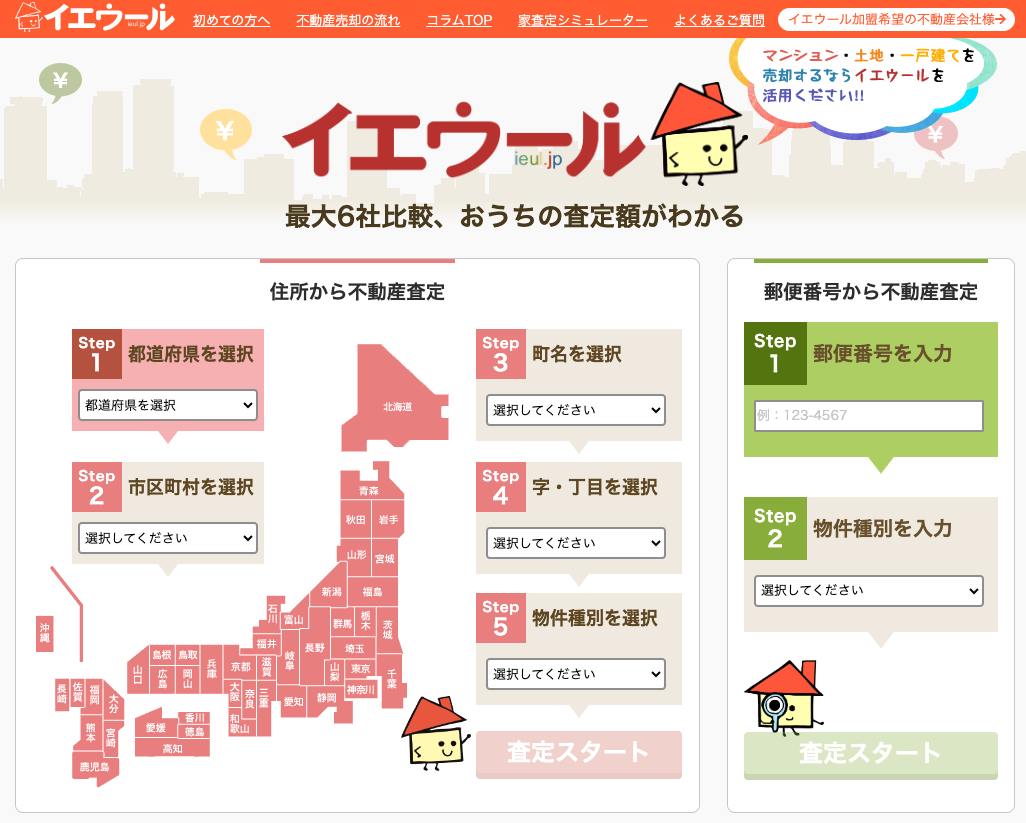The width and height of the screenshot is (1026, 823).
Task: Select 鹿児島 on the map
Action: click(x=95, y=767)
